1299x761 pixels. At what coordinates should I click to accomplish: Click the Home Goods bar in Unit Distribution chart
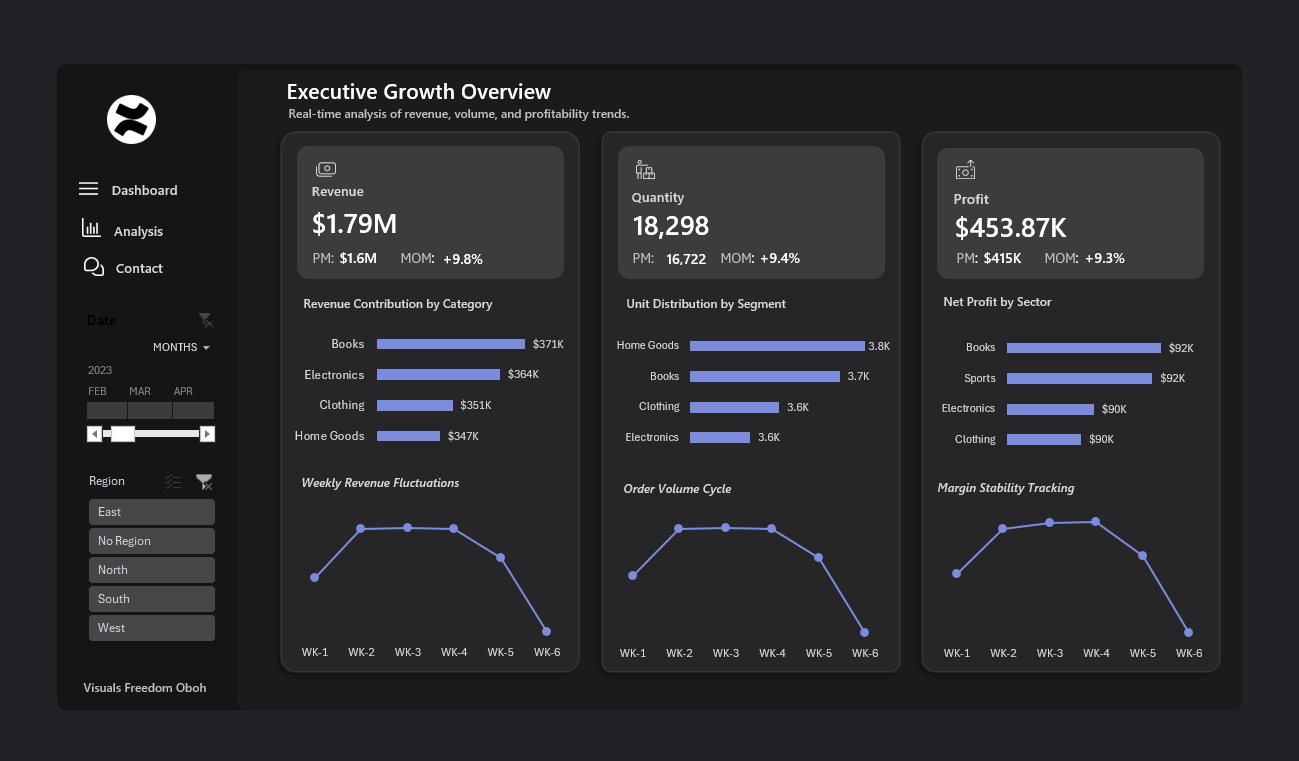tap(777, 346)
